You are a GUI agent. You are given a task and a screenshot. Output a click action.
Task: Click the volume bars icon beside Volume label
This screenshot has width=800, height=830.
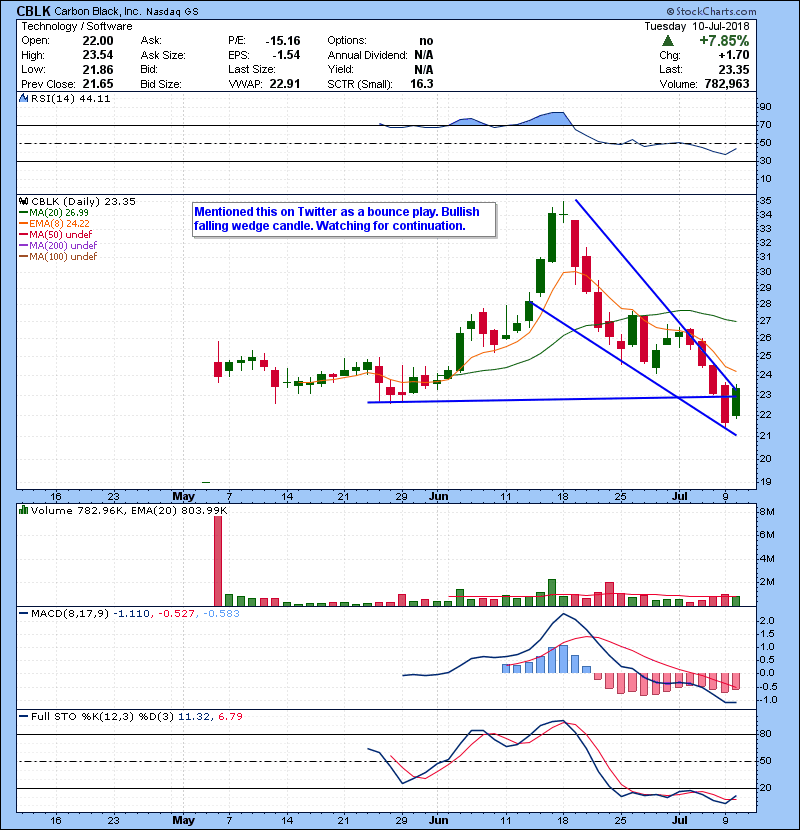coord(23,510)
